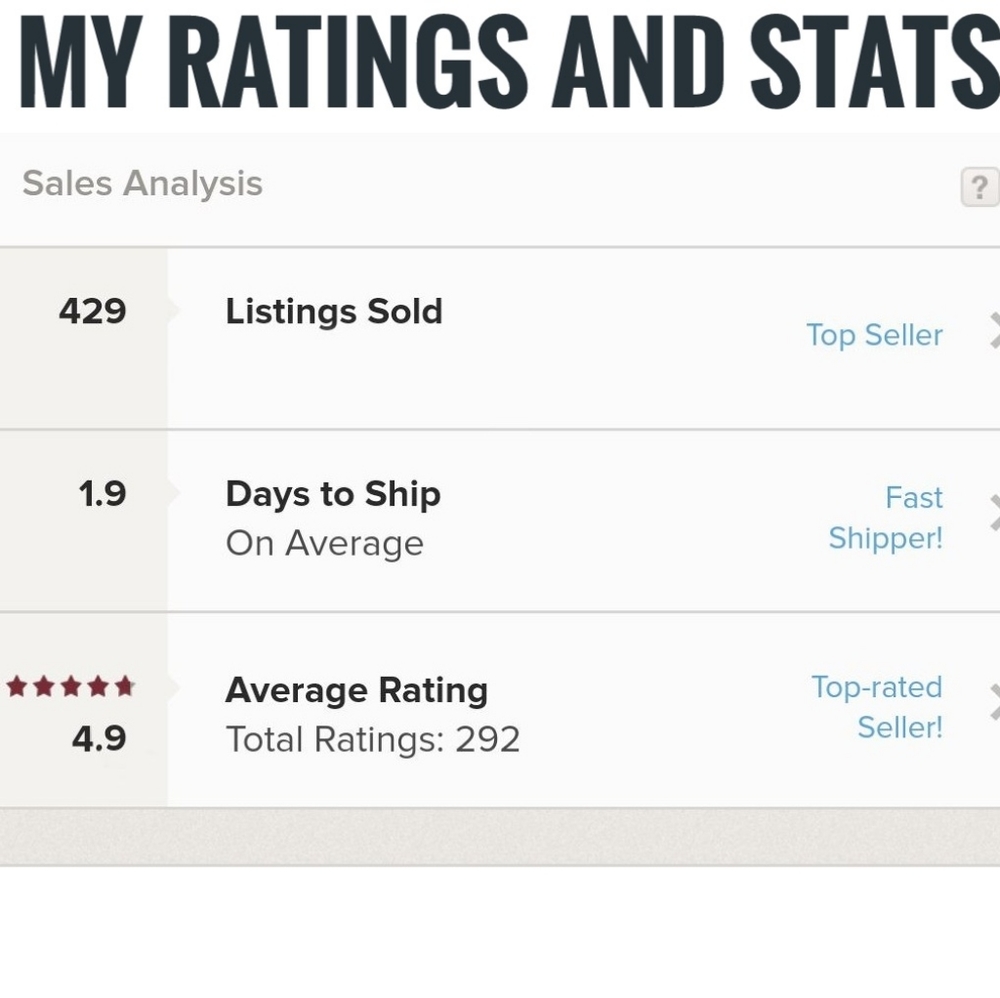The image size is (1000, 998).
Task: Expand the Days to Ship chevron
Action: coord(994,513)
